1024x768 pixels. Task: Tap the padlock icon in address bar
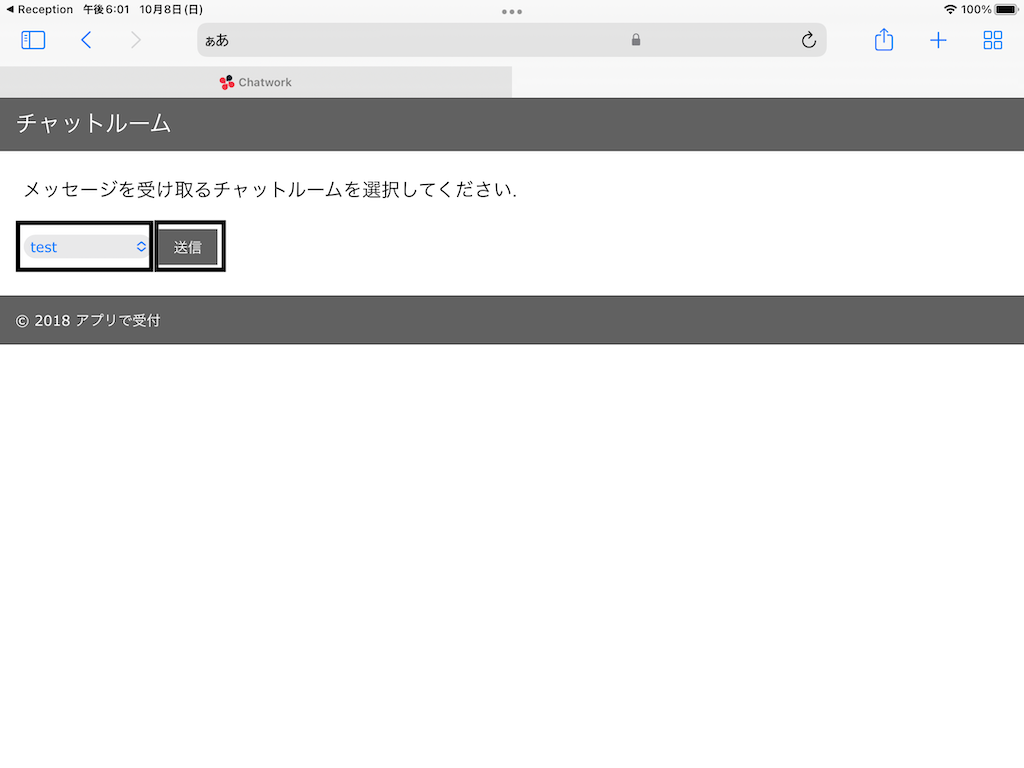636,40
